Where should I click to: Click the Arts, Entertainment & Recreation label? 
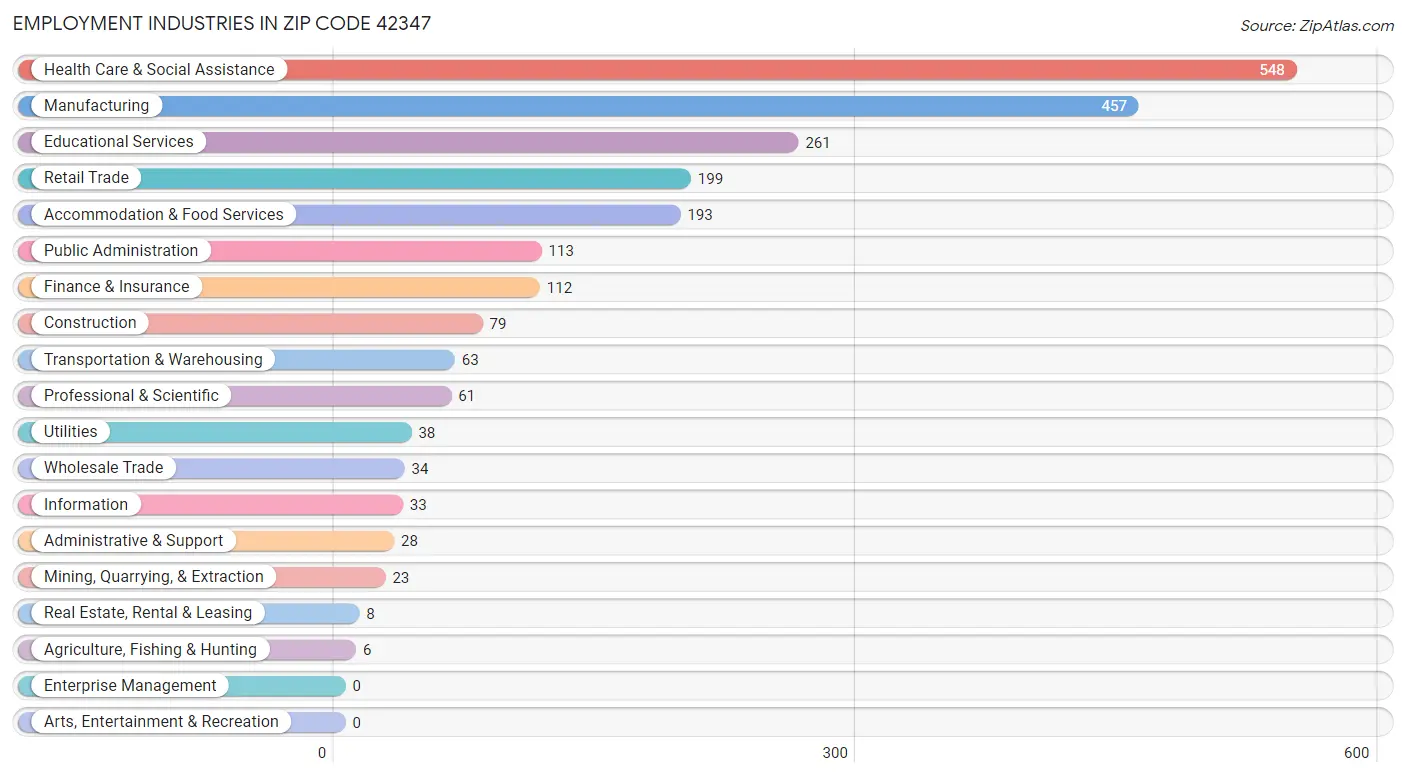point(161,722)
